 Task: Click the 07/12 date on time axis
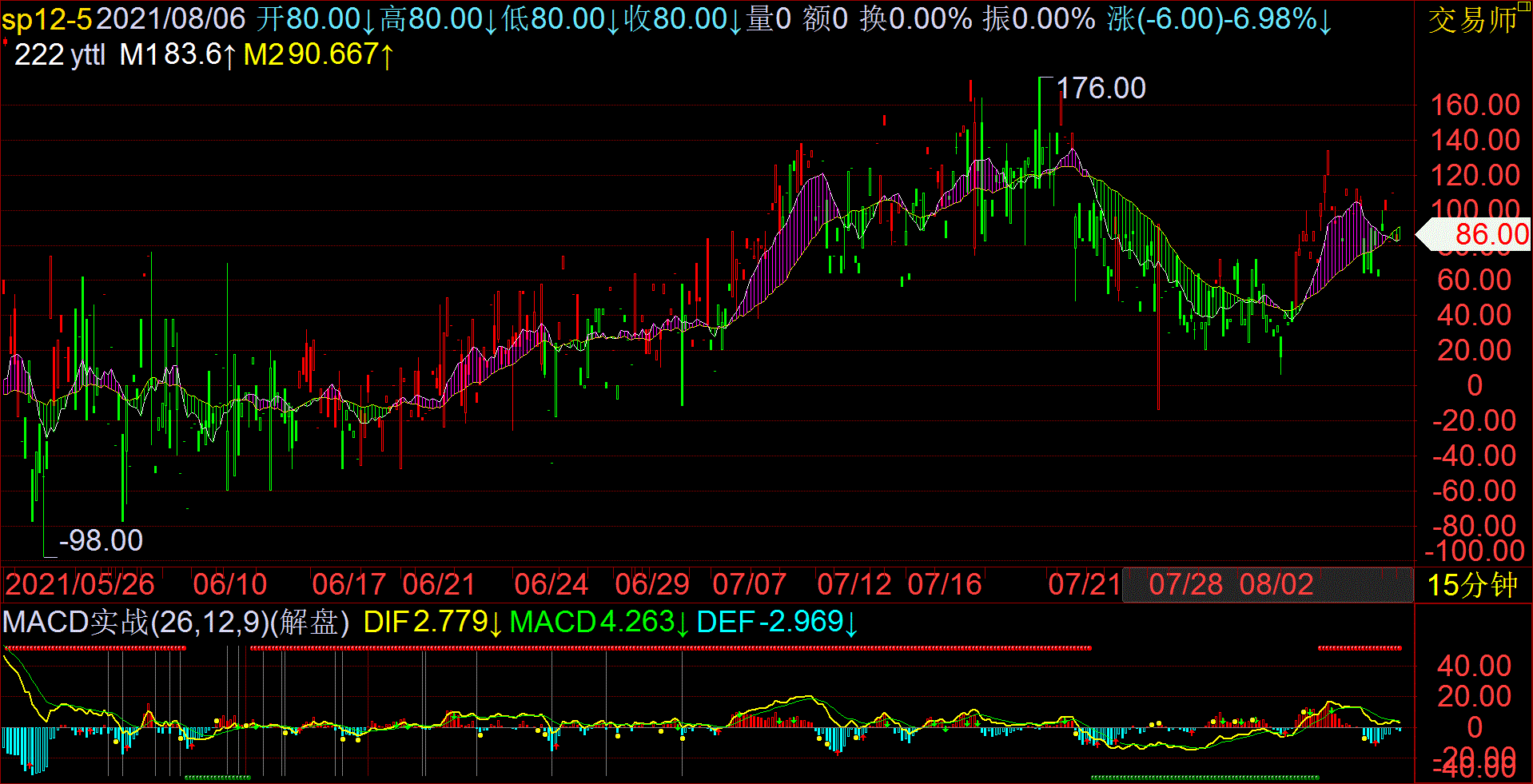pyautogui.click(x=854, y=584)
